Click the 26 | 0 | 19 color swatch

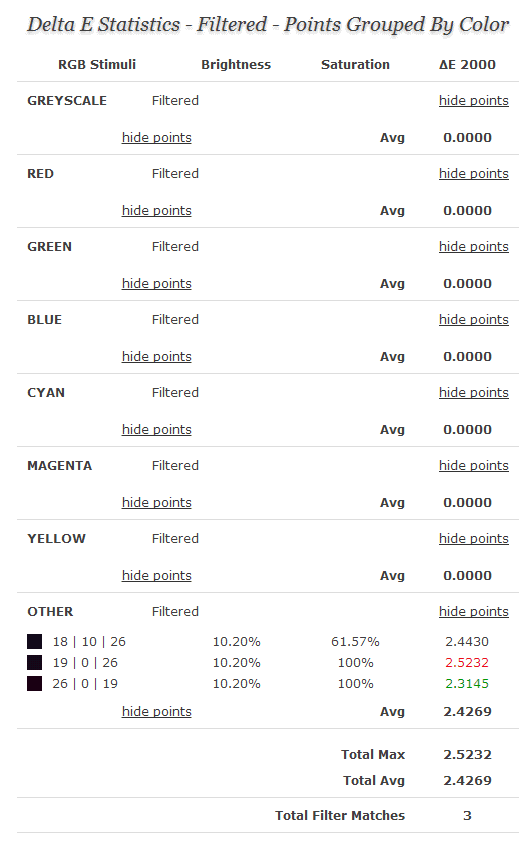point(35,684)
